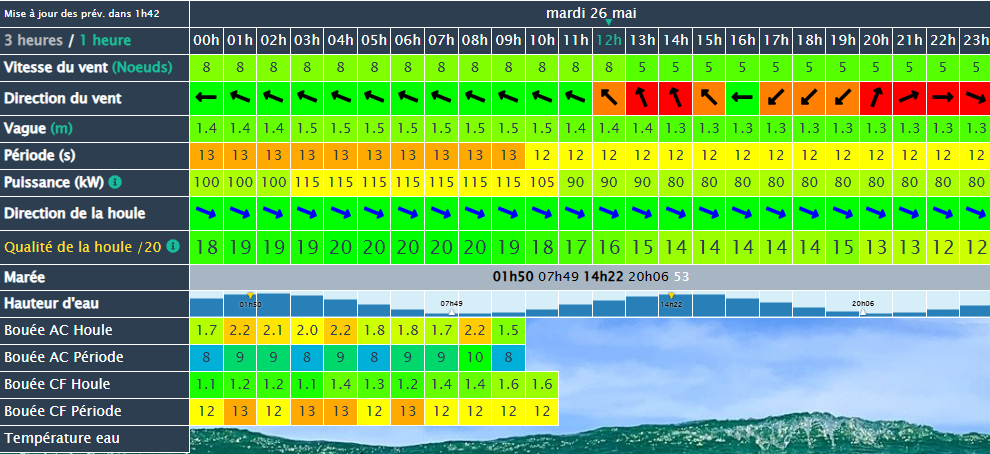Click the 22h eastward wind direction arrow
Image resolution: width=990 pixels, height=454 pixels.
pos(943,98)
